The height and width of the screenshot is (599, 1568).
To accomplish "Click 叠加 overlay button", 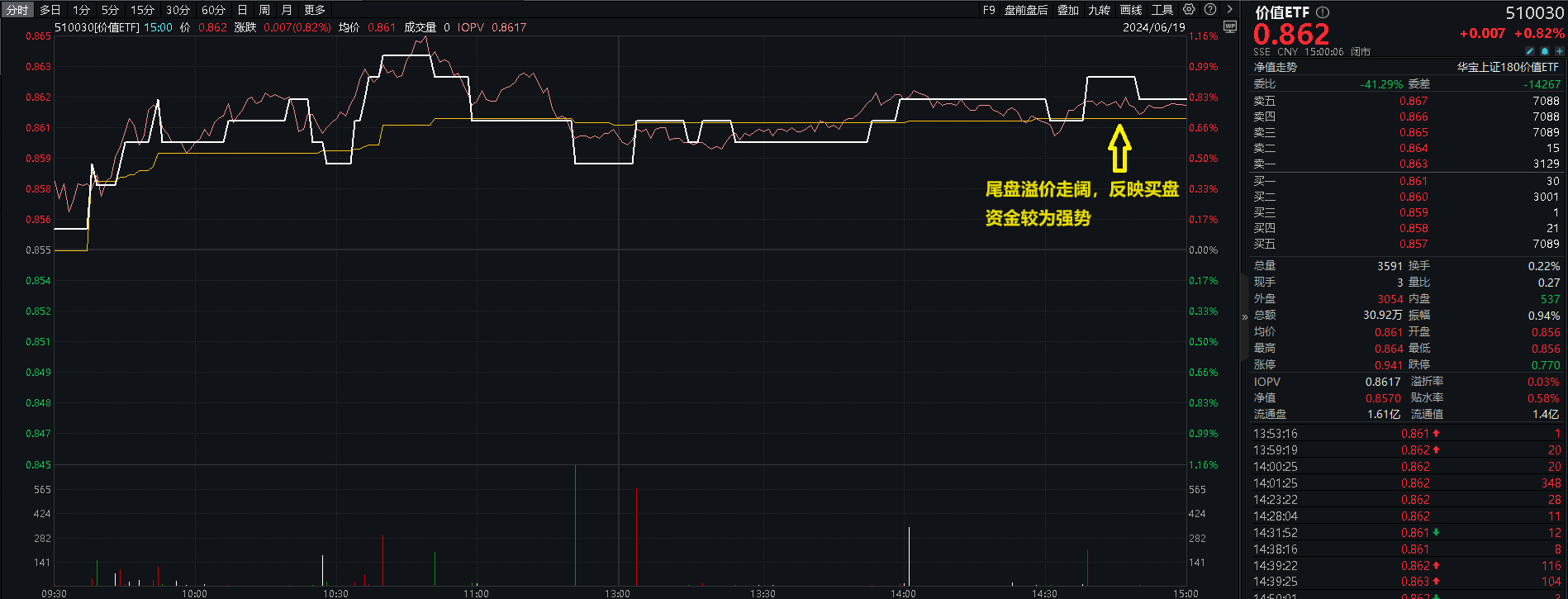I will click(1068, 10).
